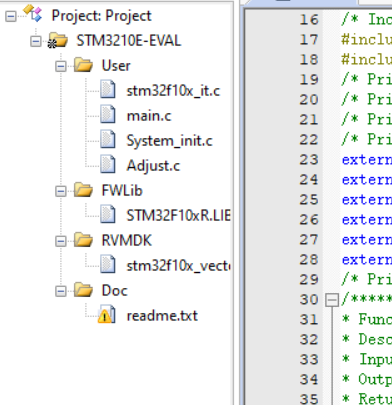Select the 'Project: Project' label
This screenshot has height=405, width=392.
(101, 16)
